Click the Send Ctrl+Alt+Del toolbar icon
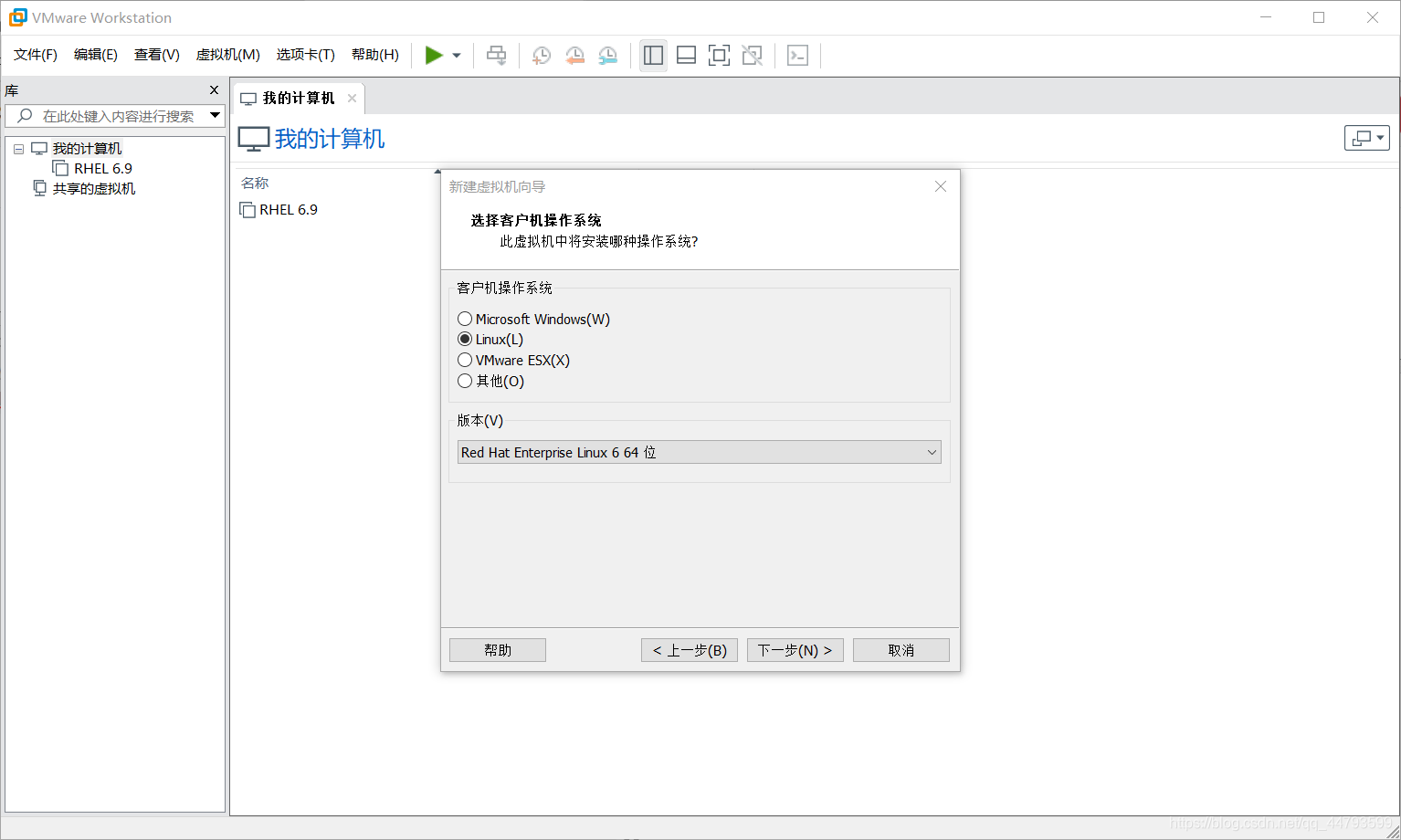Viewport: 1401px width, 840px height. [x=497, y=56]
